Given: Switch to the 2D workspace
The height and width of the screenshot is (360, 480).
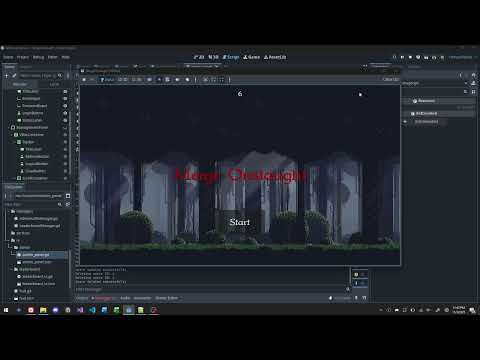Looking at the screenshot, I should point(199,57).
